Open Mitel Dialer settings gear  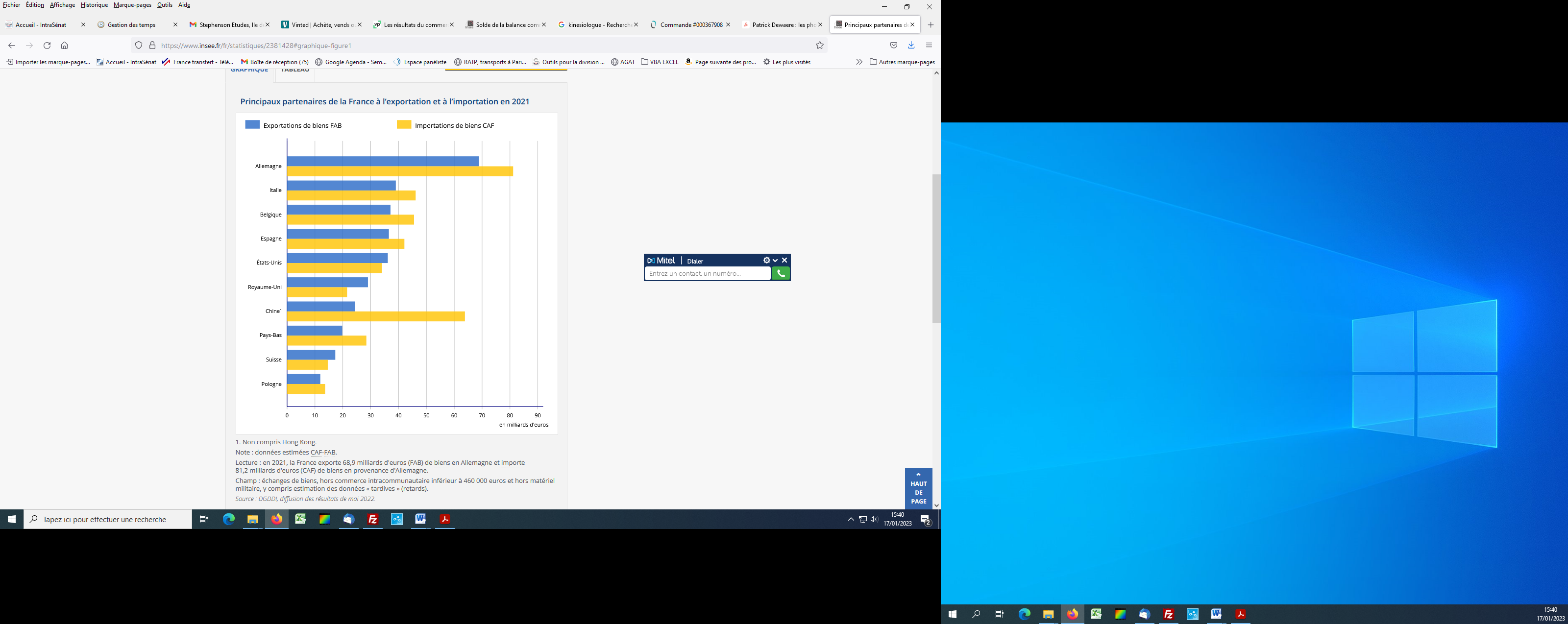coord(766,260)
